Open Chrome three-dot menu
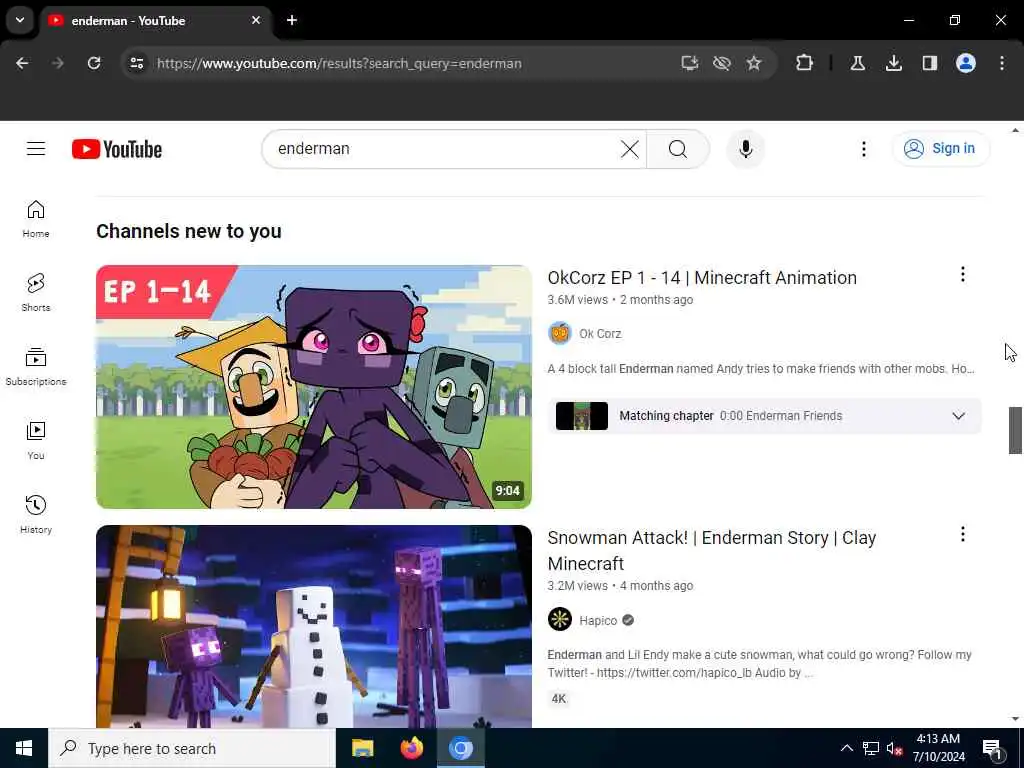The image size is (1024, 768). coord(1002,63)
